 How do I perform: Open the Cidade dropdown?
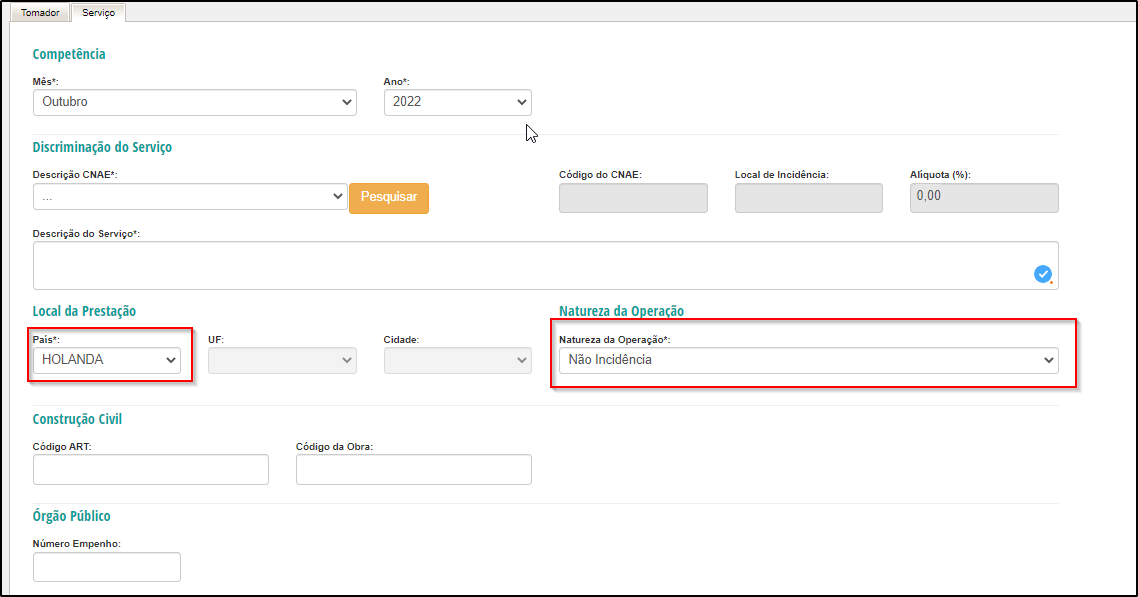[457, 361]
